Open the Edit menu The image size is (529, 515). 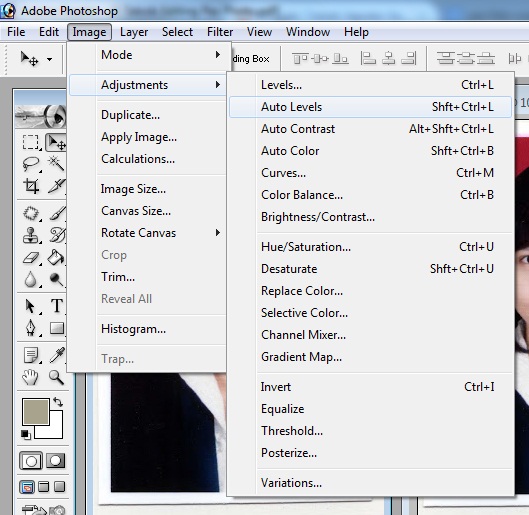49,32
